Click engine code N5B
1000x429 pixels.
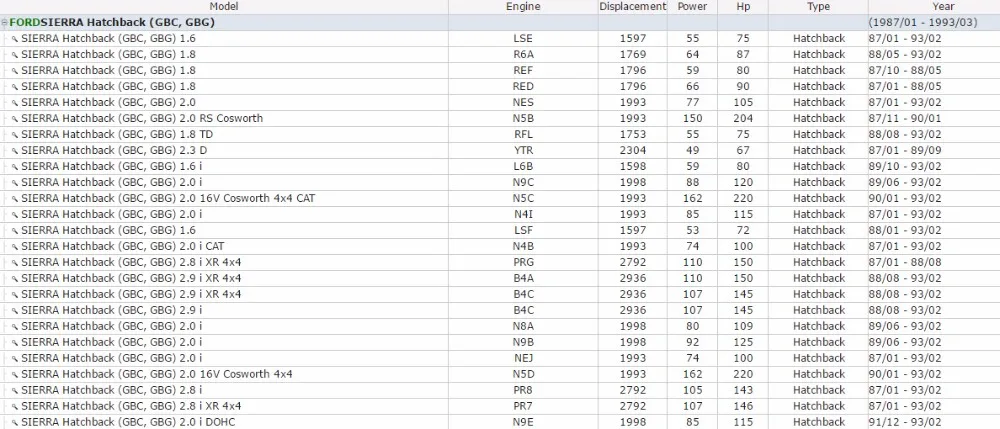[x=523, y=119]
